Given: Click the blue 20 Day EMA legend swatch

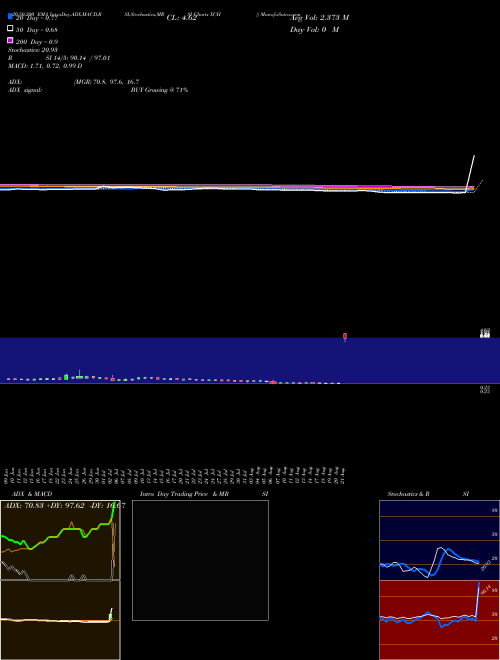Looking at the screenshot, I should tap(10, 16).
